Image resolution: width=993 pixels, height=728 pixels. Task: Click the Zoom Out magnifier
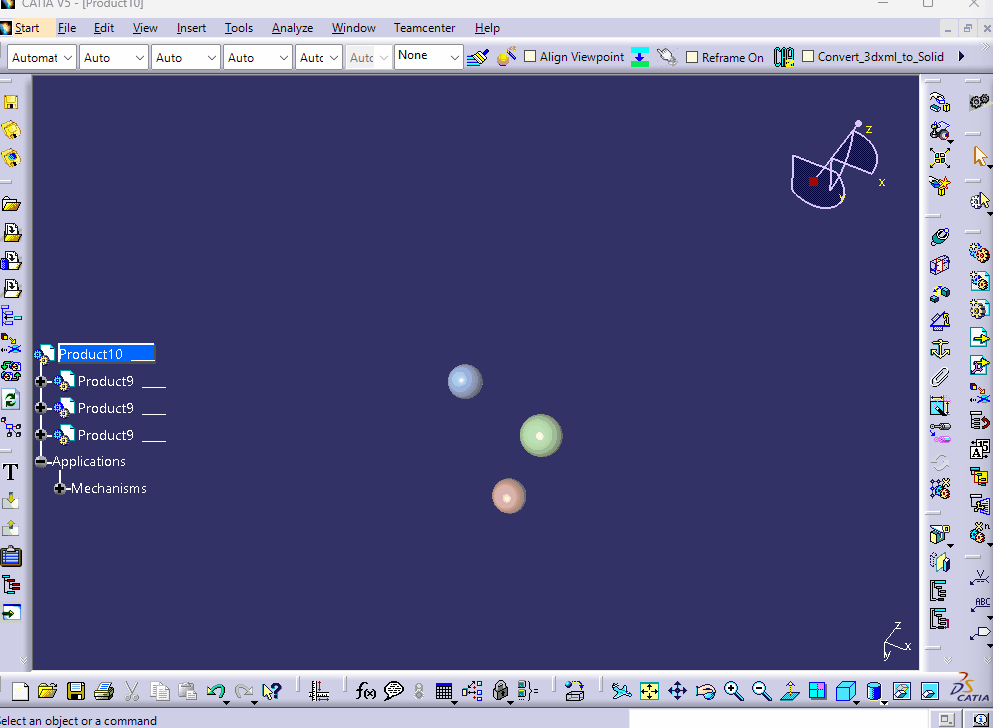761,691
